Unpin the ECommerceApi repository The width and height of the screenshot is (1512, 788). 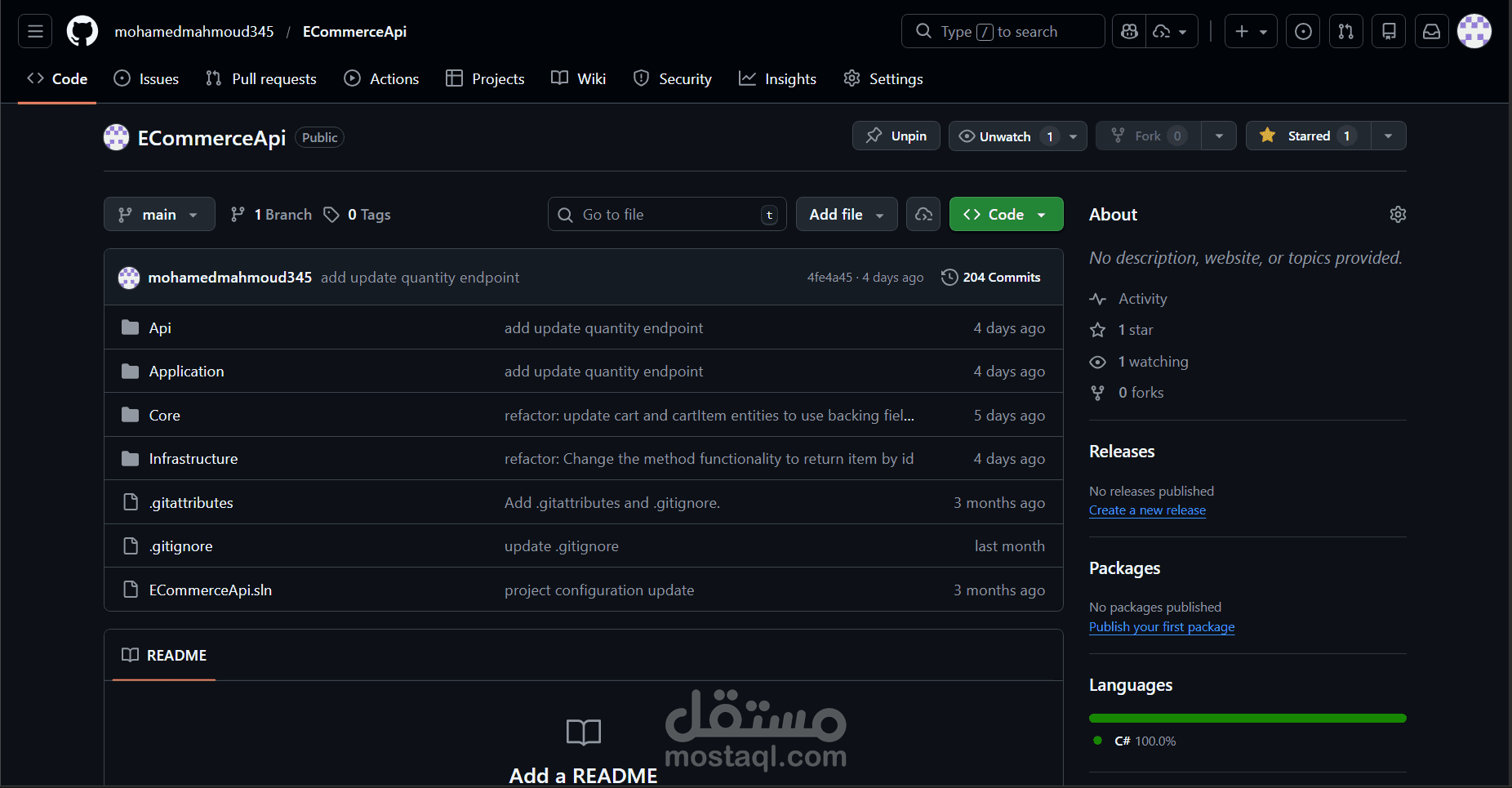click(x=896, y=136)
